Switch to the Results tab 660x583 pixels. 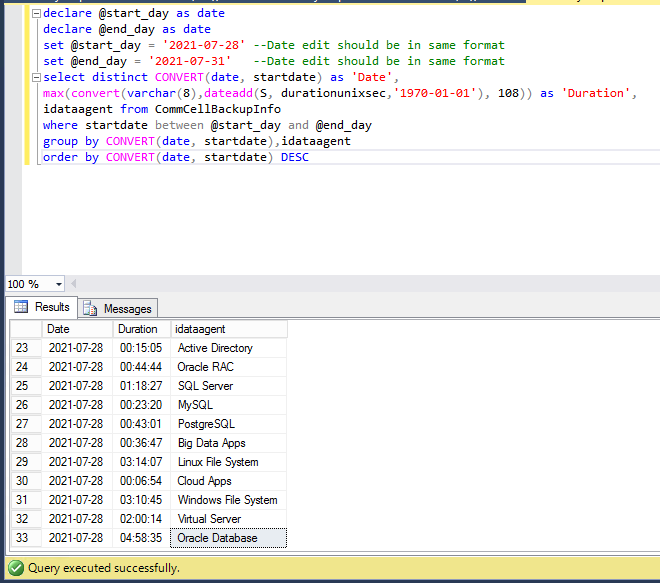pos(41,307)
